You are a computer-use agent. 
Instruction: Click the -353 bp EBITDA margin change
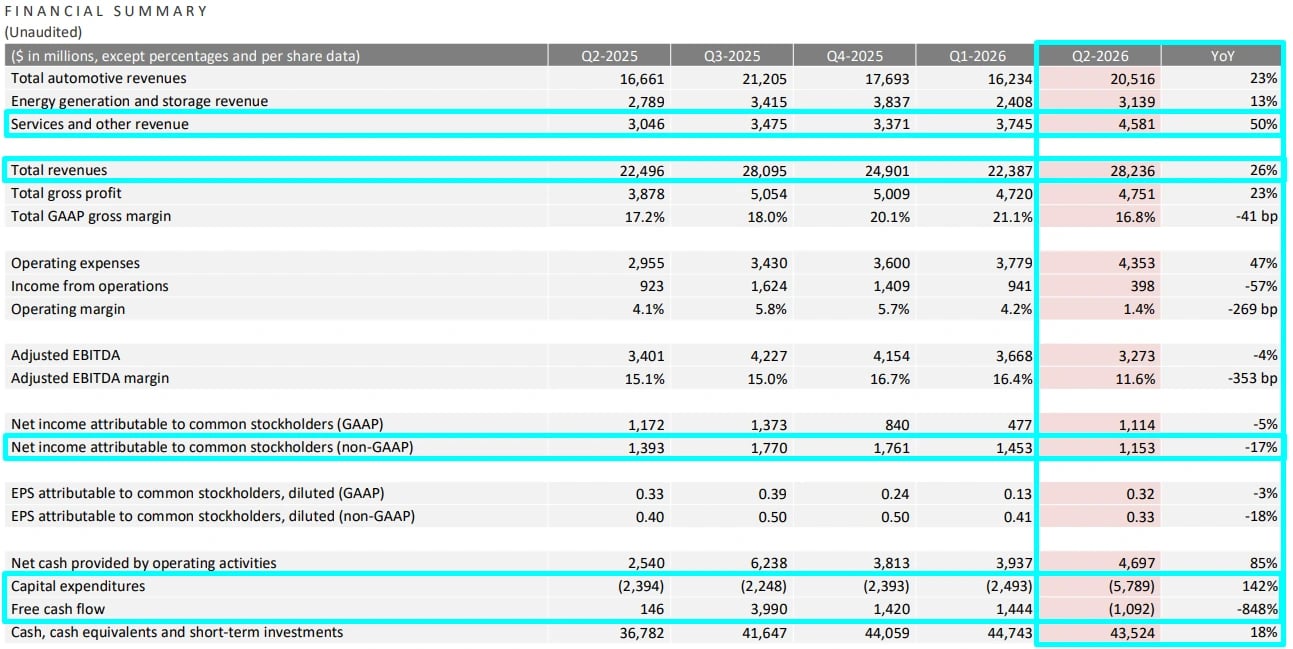click(1252, 378)
